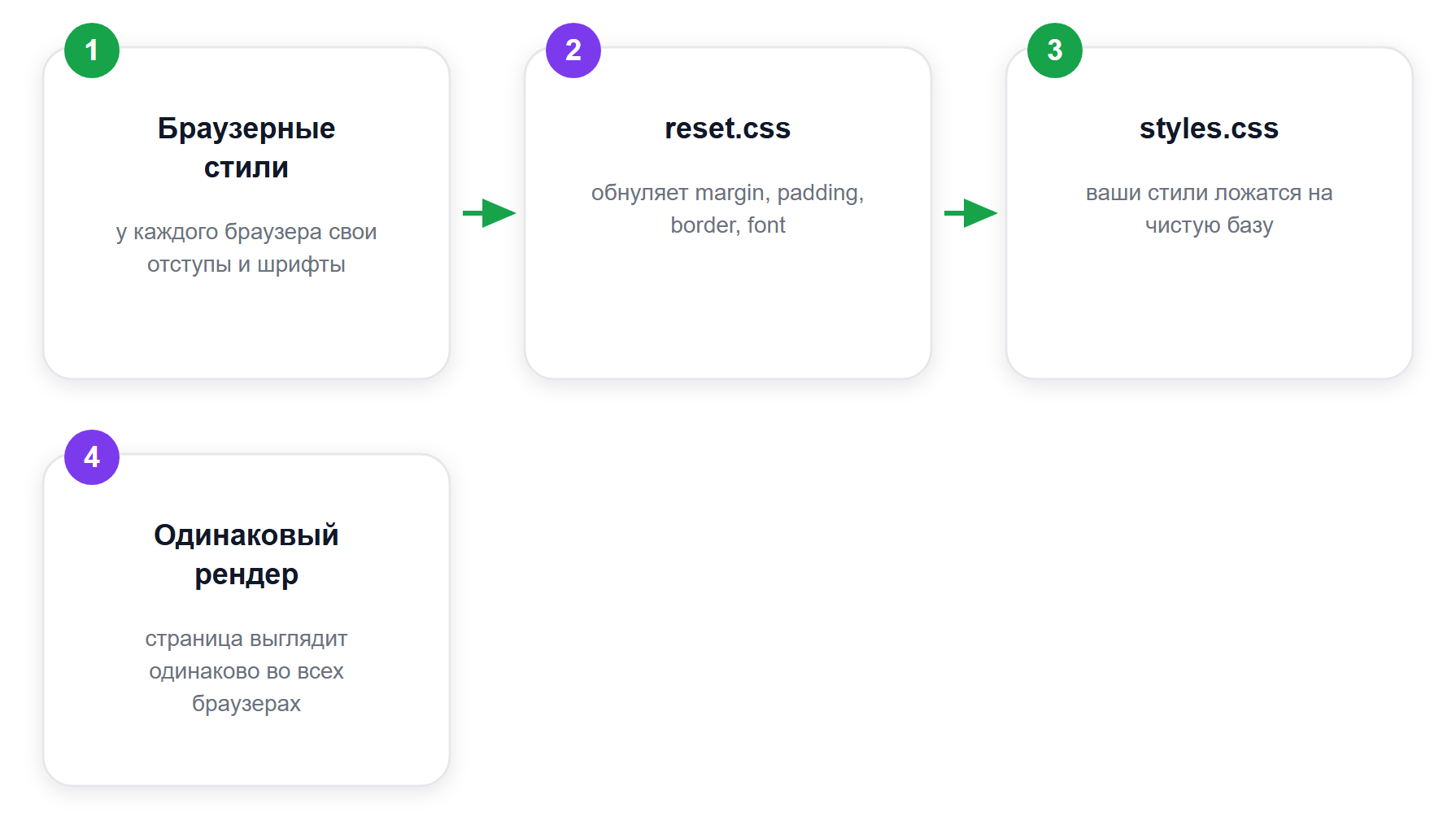Select the 'Браузерные стили' heading

point(246,147)
